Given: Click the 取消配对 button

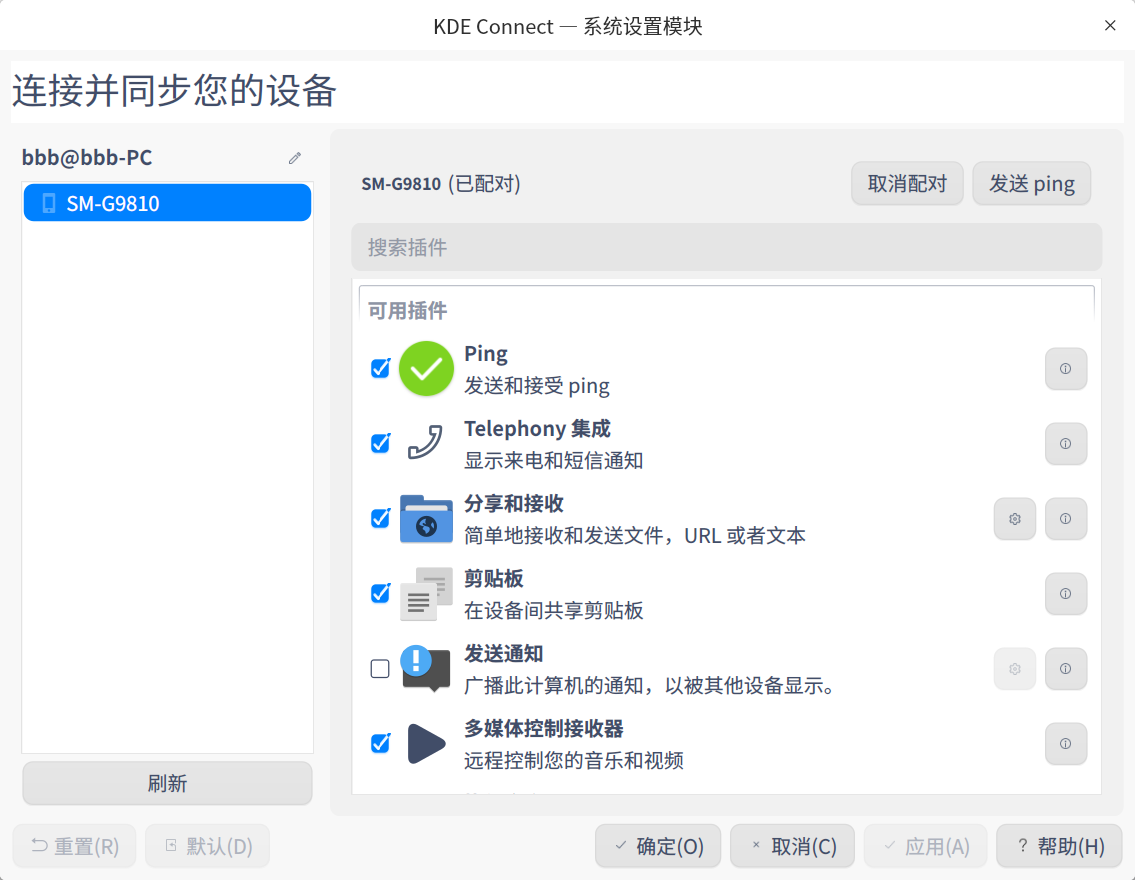Looking at the screenshot, I should (907, 184).
